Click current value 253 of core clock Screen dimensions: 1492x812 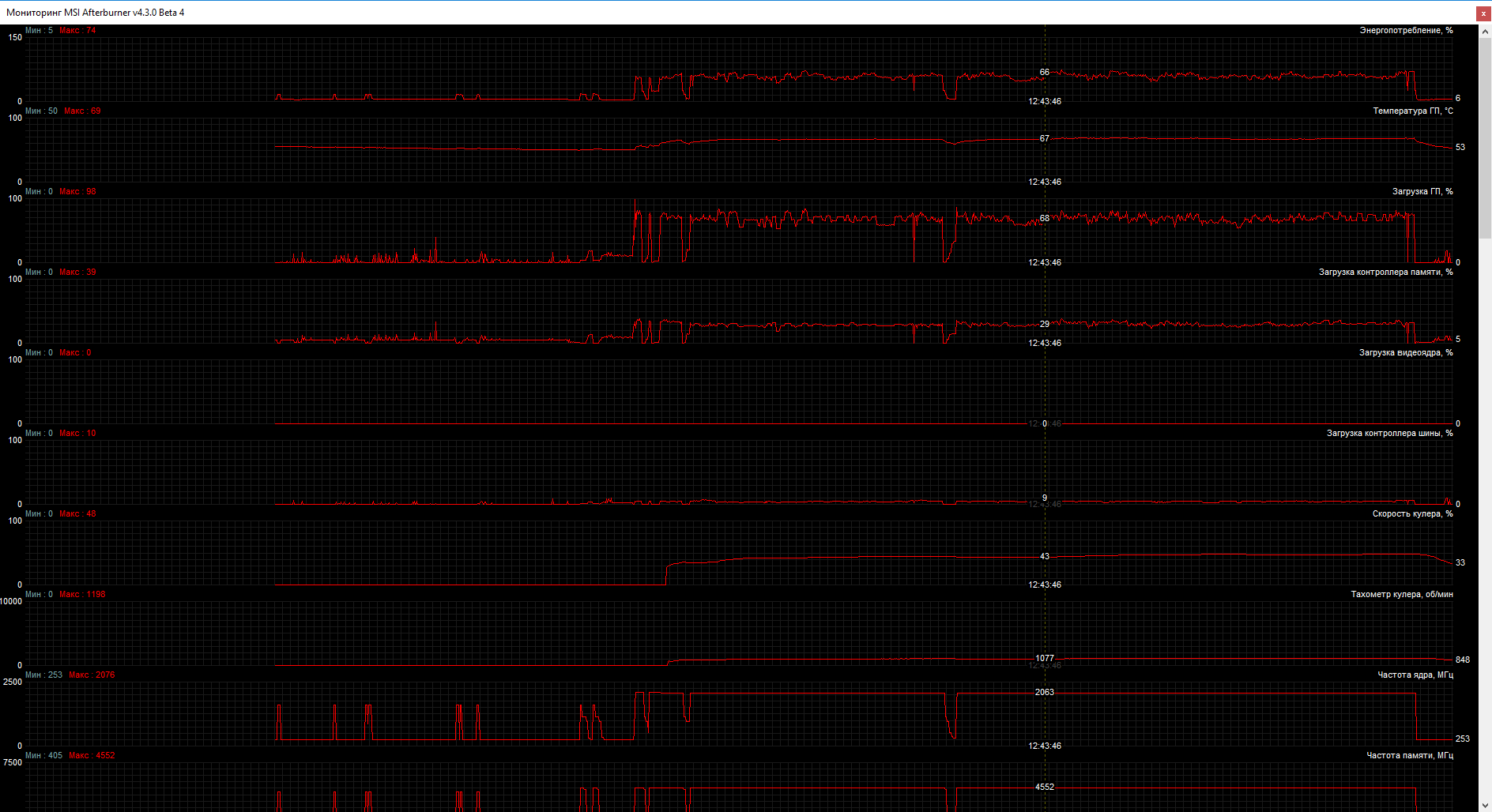pyautogui.click(x=1463, y=739)
